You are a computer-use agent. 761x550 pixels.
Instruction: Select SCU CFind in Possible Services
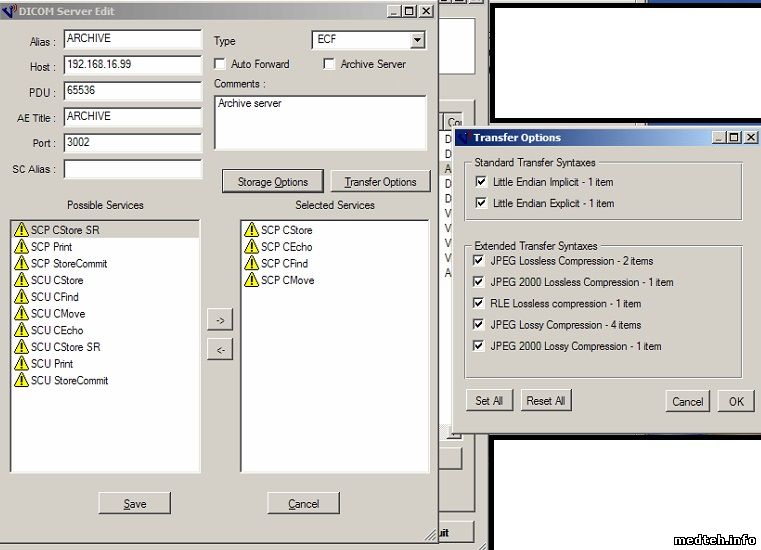click(x=57, y=297)
